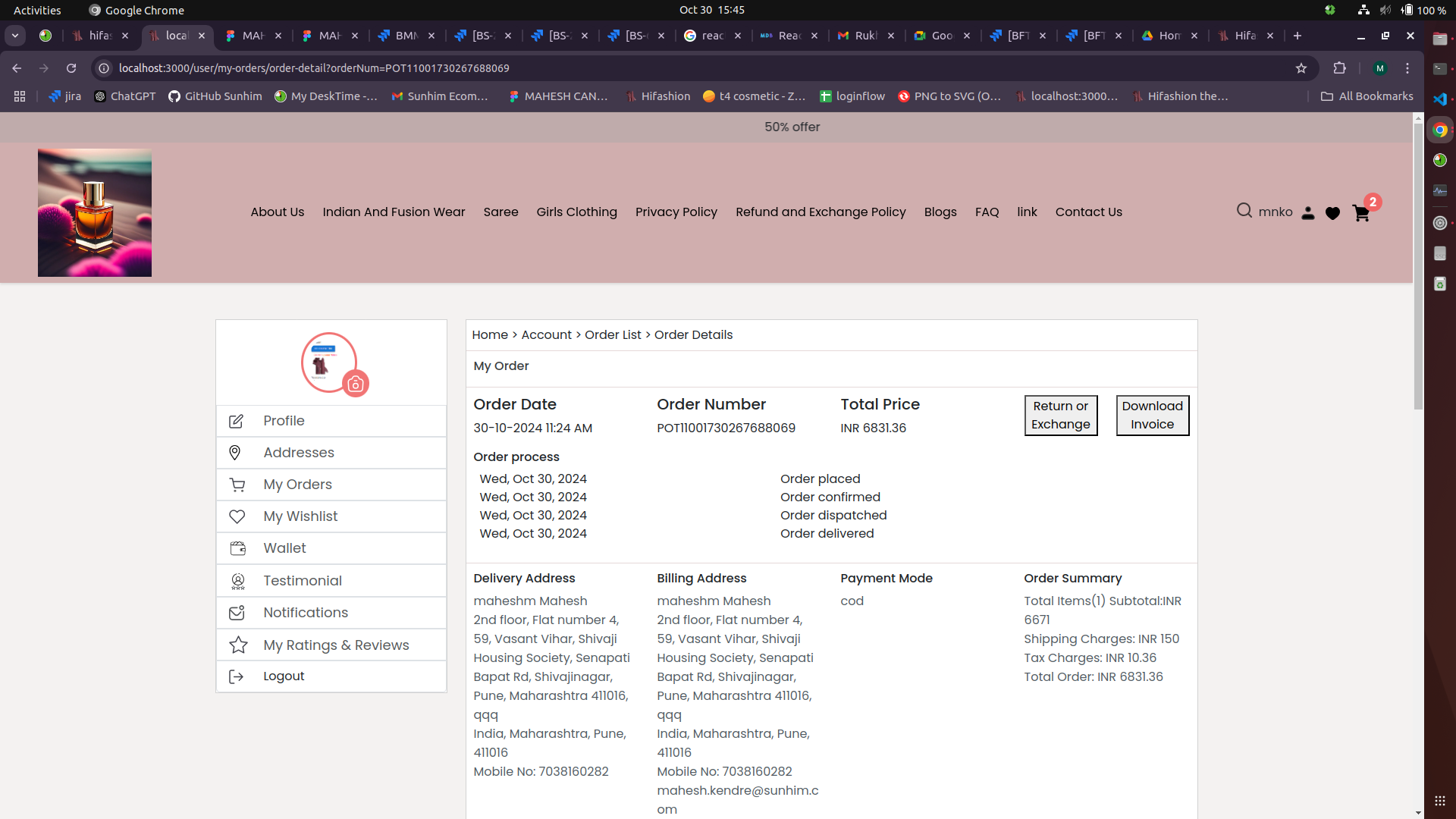The width and height of the screenshot is (1456, 819).
Task: Go to Home breadcrumb link
Action: pyautogui.click(x=490, y=335)
